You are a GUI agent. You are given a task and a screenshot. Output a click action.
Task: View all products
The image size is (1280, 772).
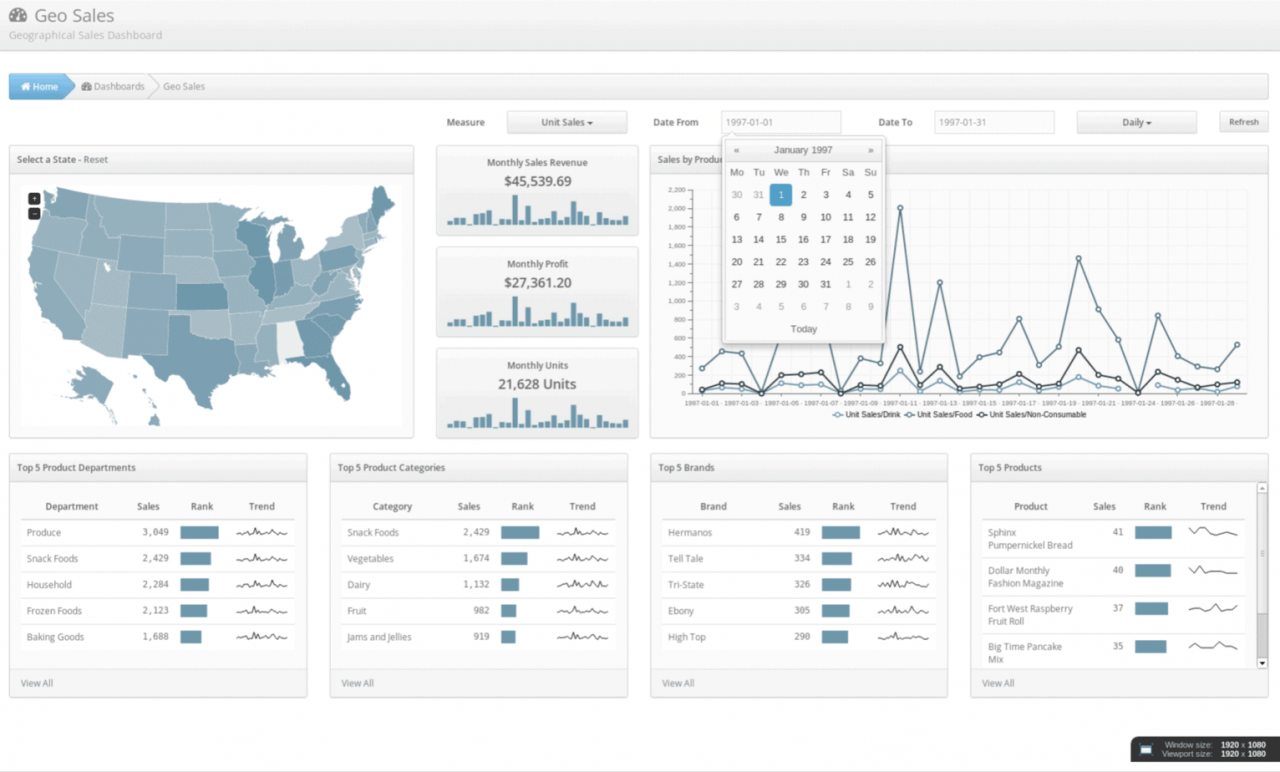[x=998, y=683]
